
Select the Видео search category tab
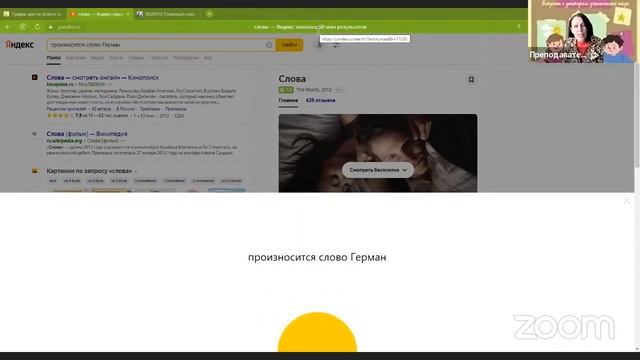pos(97,58)
